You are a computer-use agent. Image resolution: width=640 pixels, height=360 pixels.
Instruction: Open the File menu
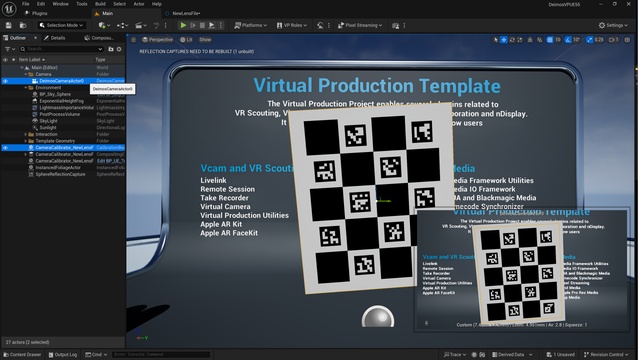point(25,4)
